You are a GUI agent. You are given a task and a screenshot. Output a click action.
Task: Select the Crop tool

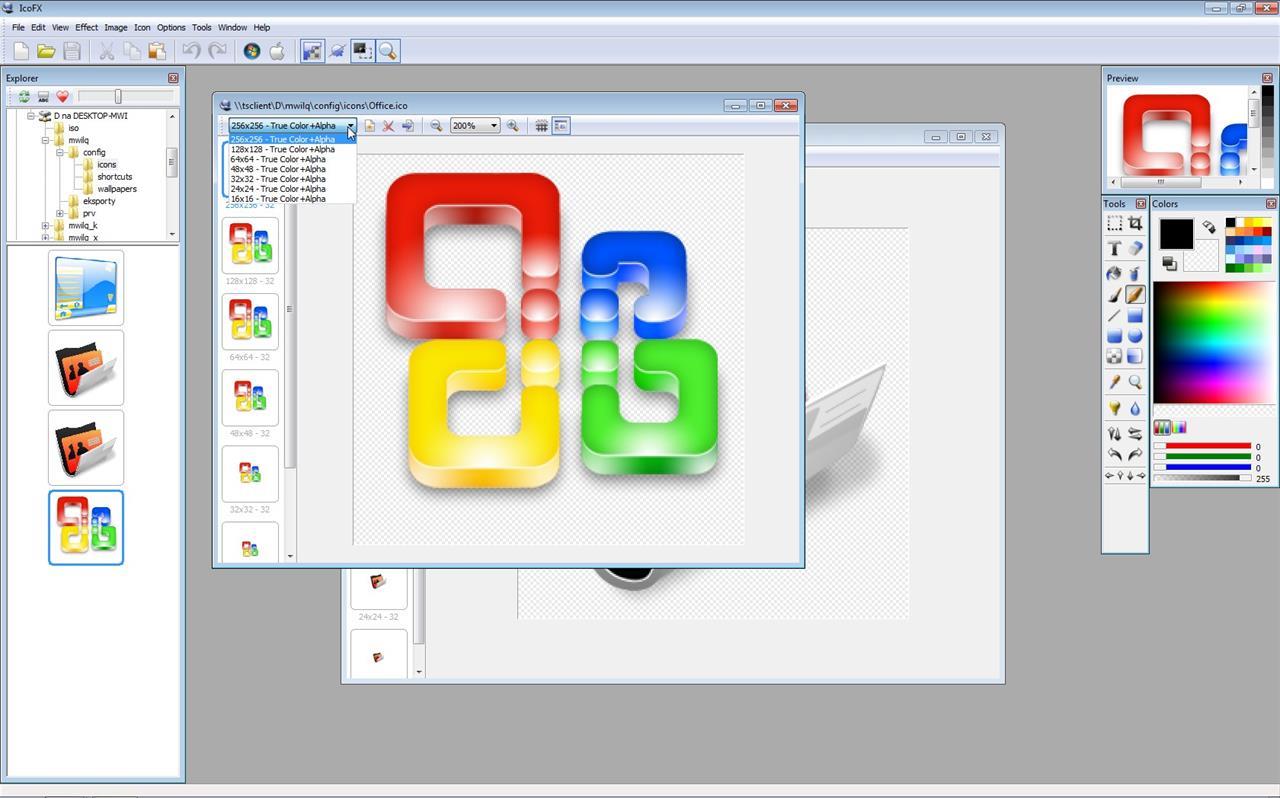1135,224
